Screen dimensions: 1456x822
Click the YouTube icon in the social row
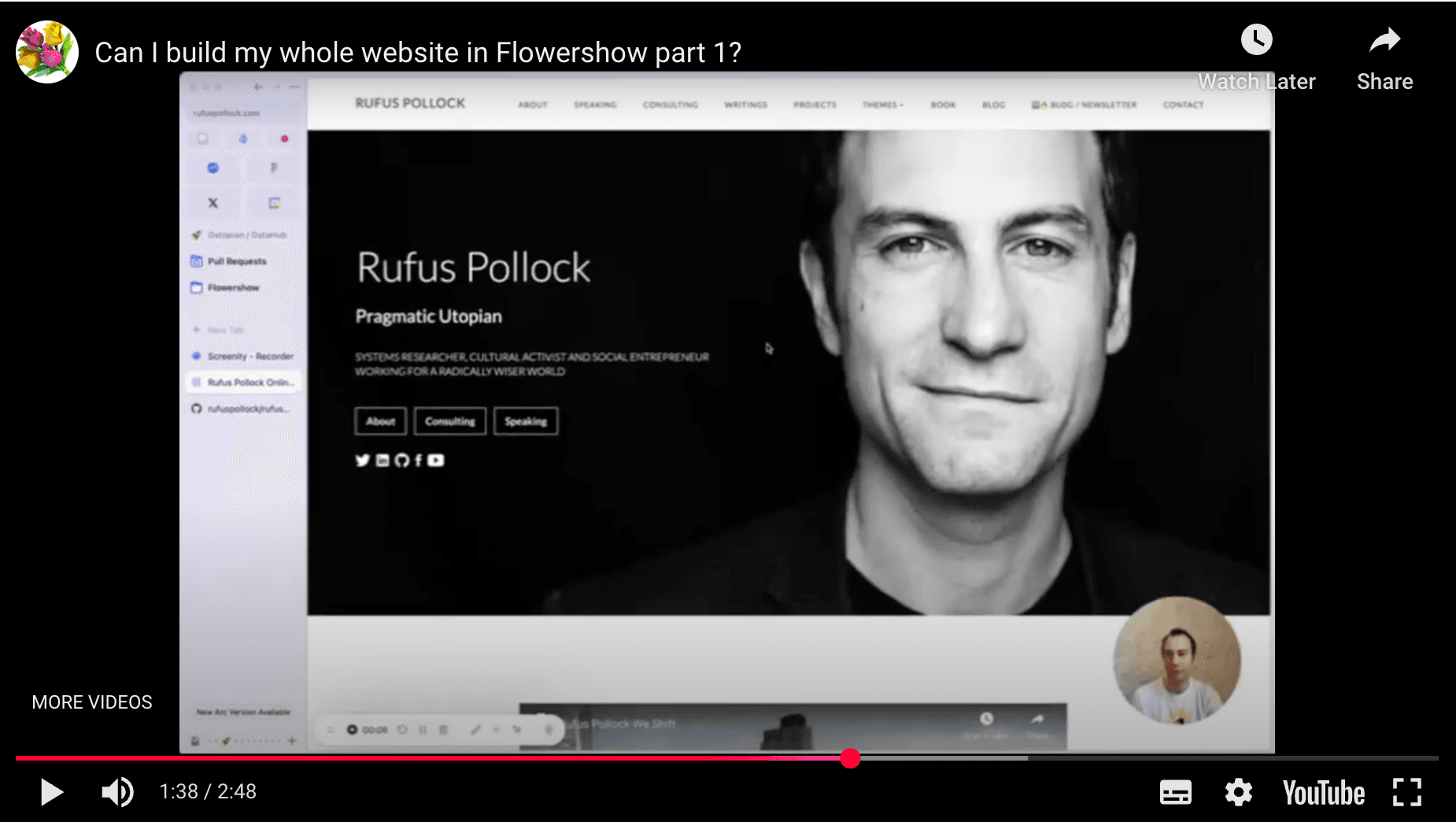tap(436, 461)
